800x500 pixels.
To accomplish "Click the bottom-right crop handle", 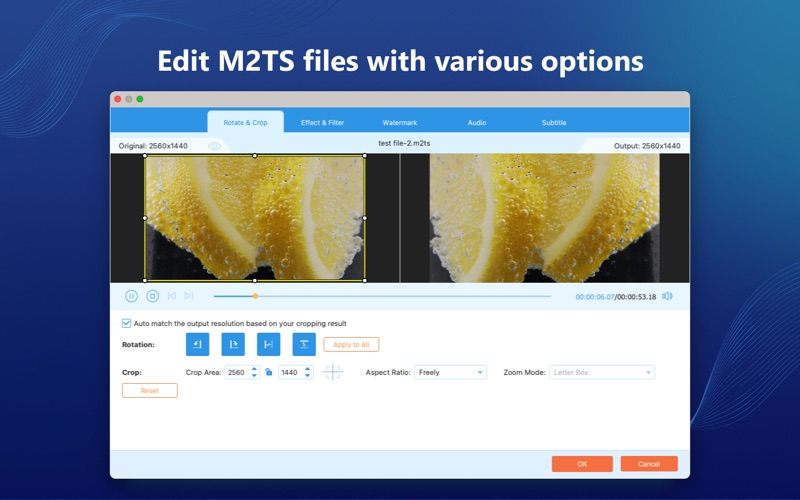I will pyautogui.click(x=364, y=280).
